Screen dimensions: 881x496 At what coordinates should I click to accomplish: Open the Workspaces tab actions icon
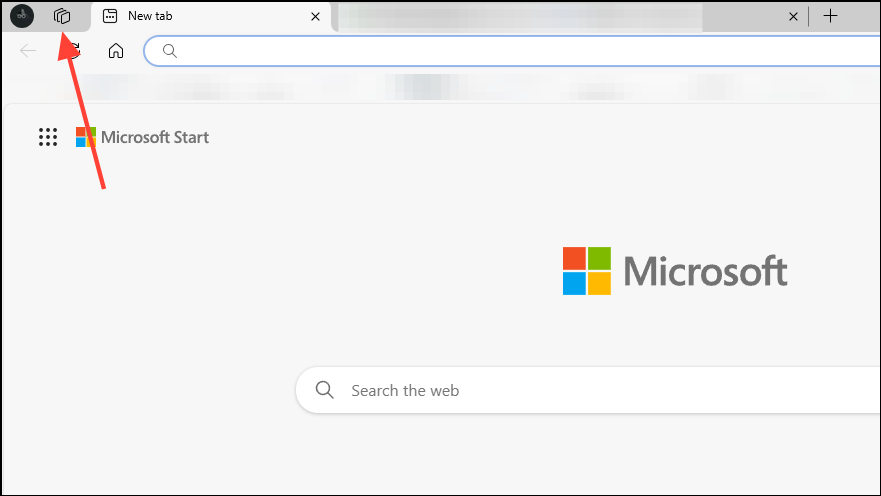[x=62, y=16]
